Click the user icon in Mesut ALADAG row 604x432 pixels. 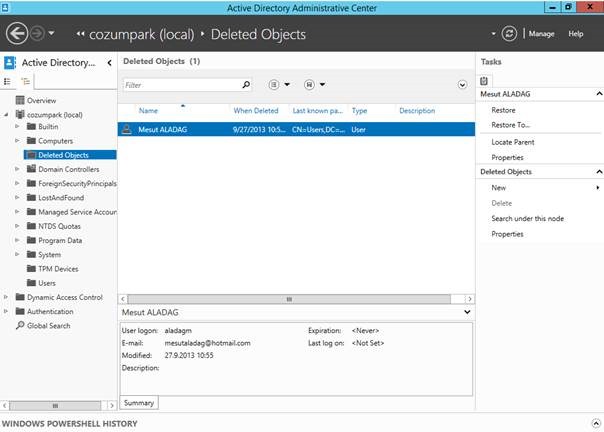tap(127, 129)
